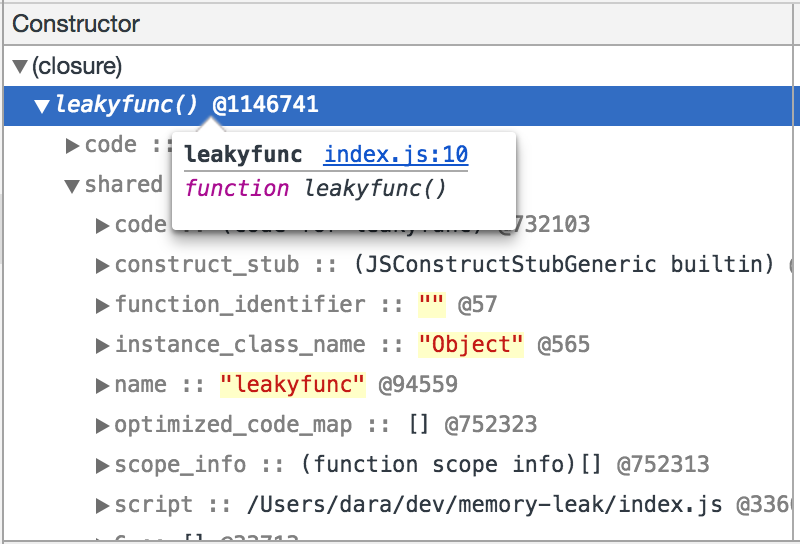Click the object id @94559
This screenshot has height=544, width=800.
pyautogui.click(x=418, y=384)
